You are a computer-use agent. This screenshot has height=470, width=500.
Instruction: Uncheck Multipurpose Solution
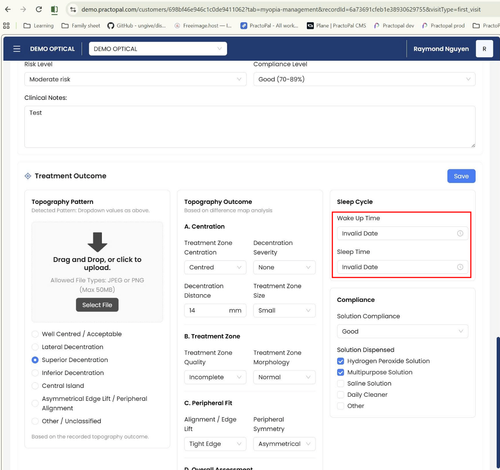(340, 372)
